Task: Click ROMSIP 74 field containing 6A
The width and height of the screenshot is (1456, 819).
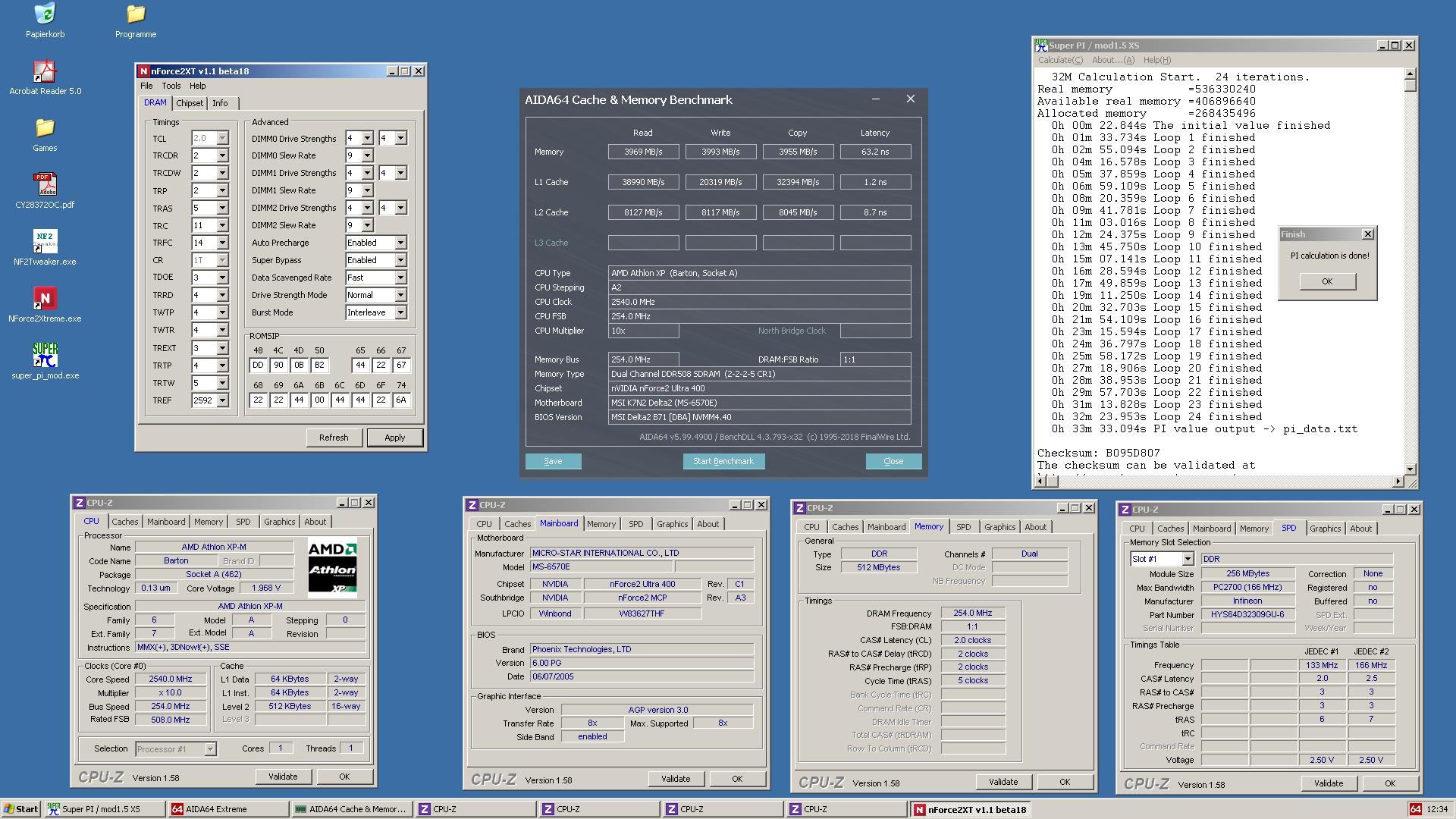Action: click(x=401, y=400)
